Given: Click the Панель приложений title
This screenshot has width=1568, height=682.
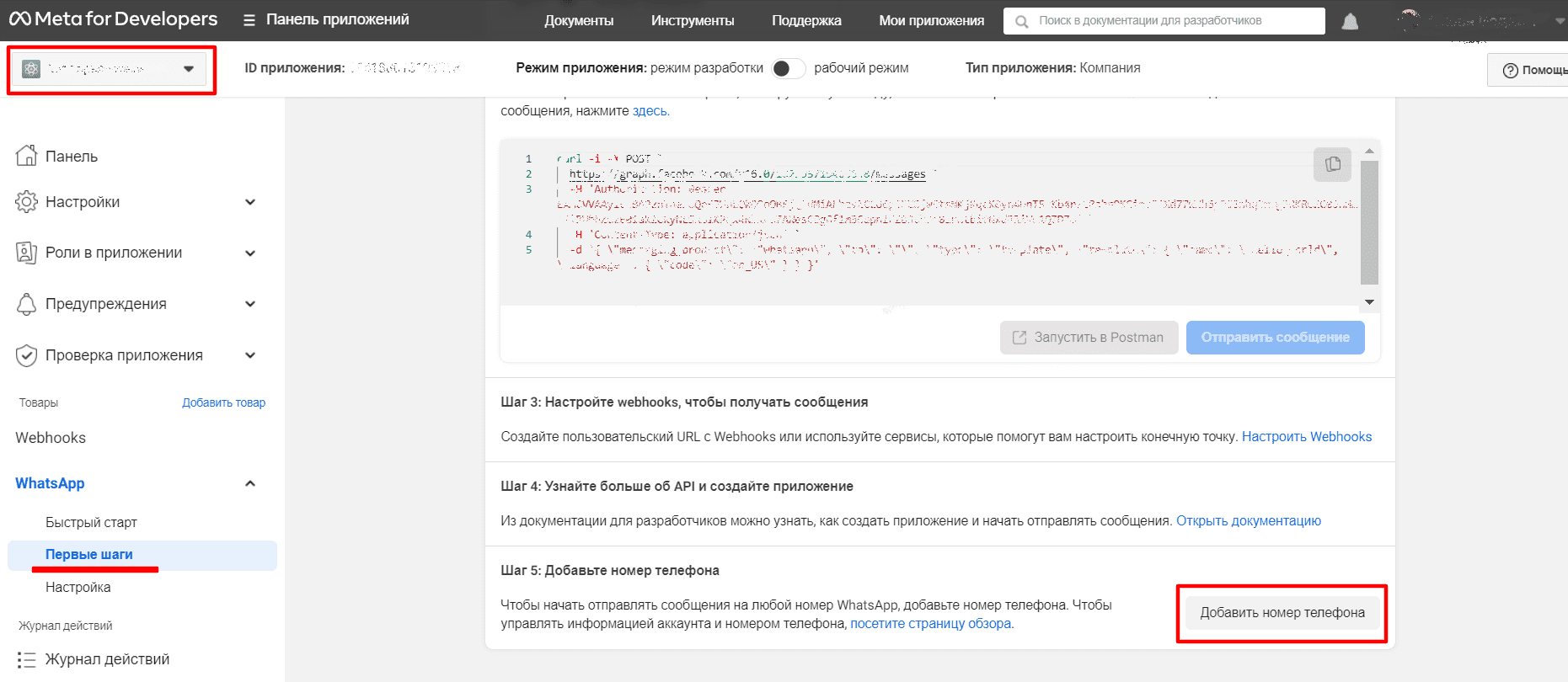Looking at the screenshot, I should click(x=337, y=19).
